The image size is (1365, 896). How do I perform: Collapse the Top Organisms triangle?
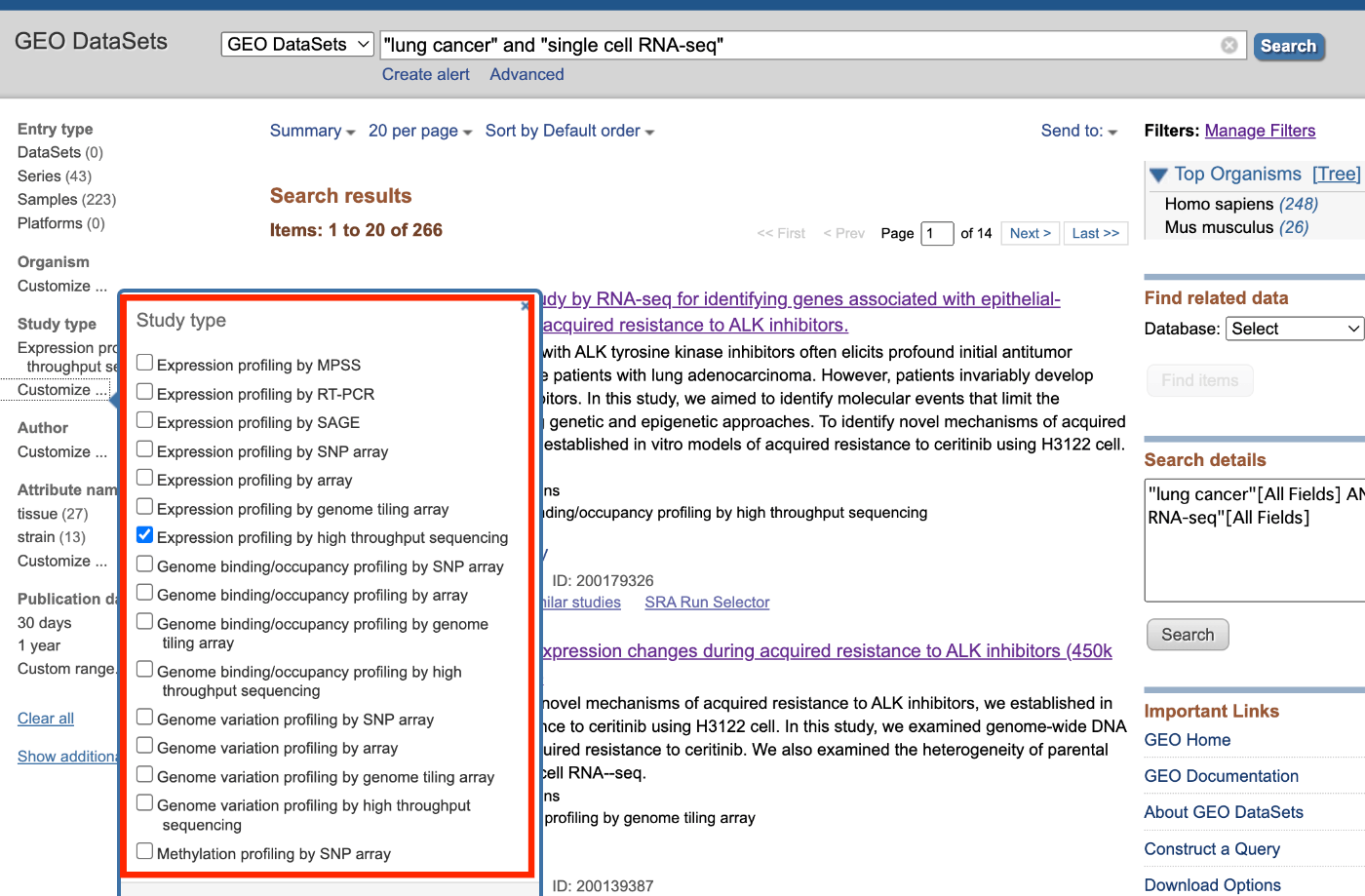1158,175
